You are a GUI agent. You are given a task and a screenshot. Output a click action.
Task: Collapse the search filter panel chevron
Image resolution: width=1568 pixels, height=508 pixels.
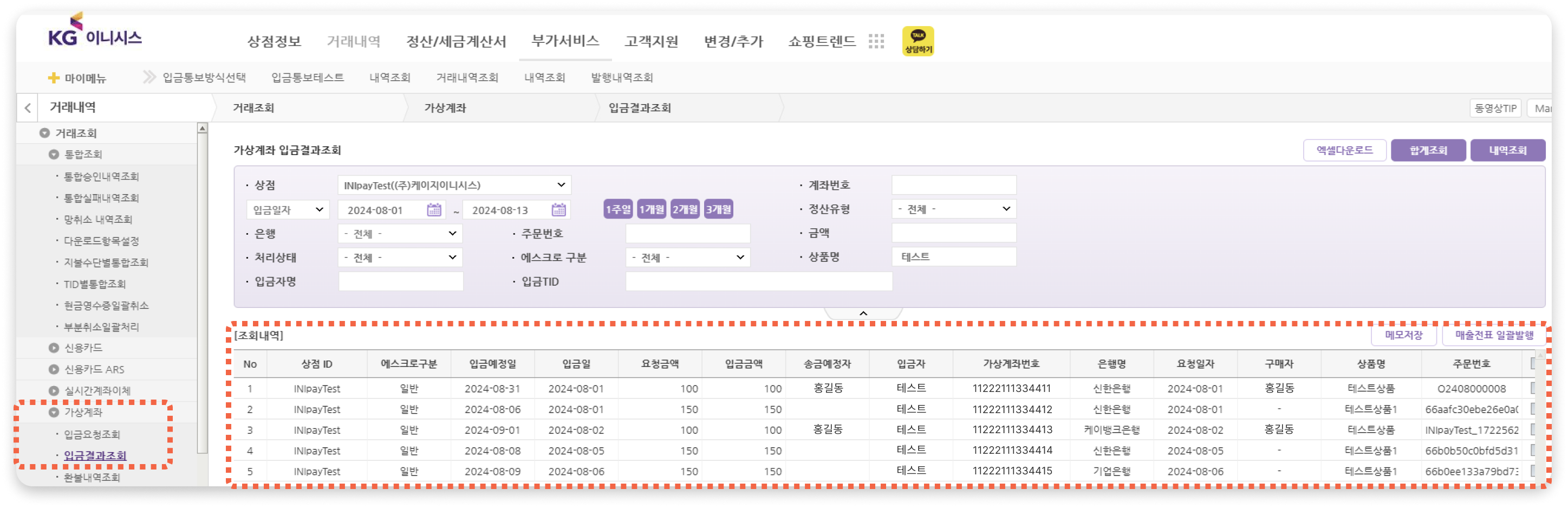pyautogui.click(x=863, y=313)
